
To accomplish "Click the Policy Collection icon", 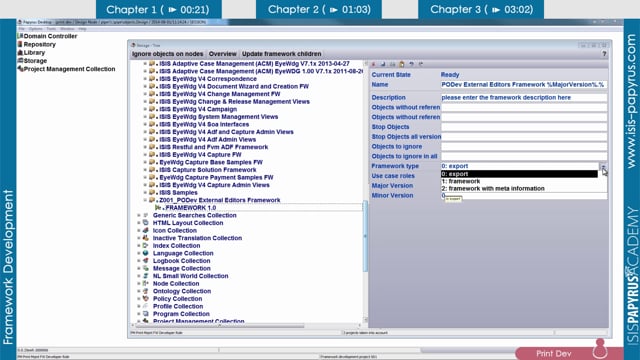I will (146, 299).
